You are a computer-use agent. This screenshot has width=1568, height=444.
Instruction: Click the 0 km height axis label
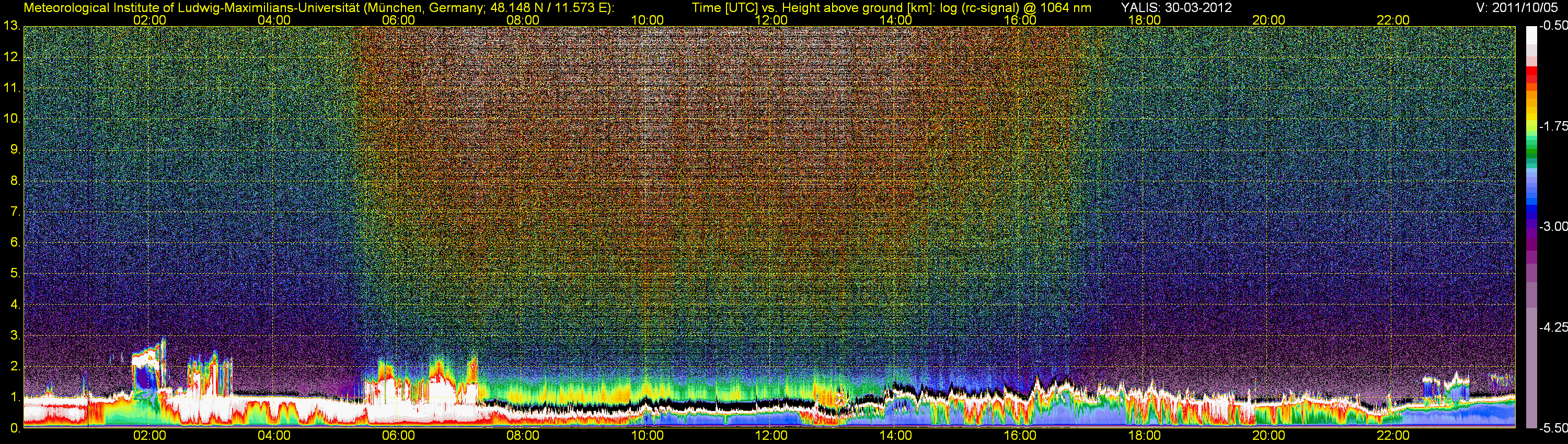pos(15,428)
